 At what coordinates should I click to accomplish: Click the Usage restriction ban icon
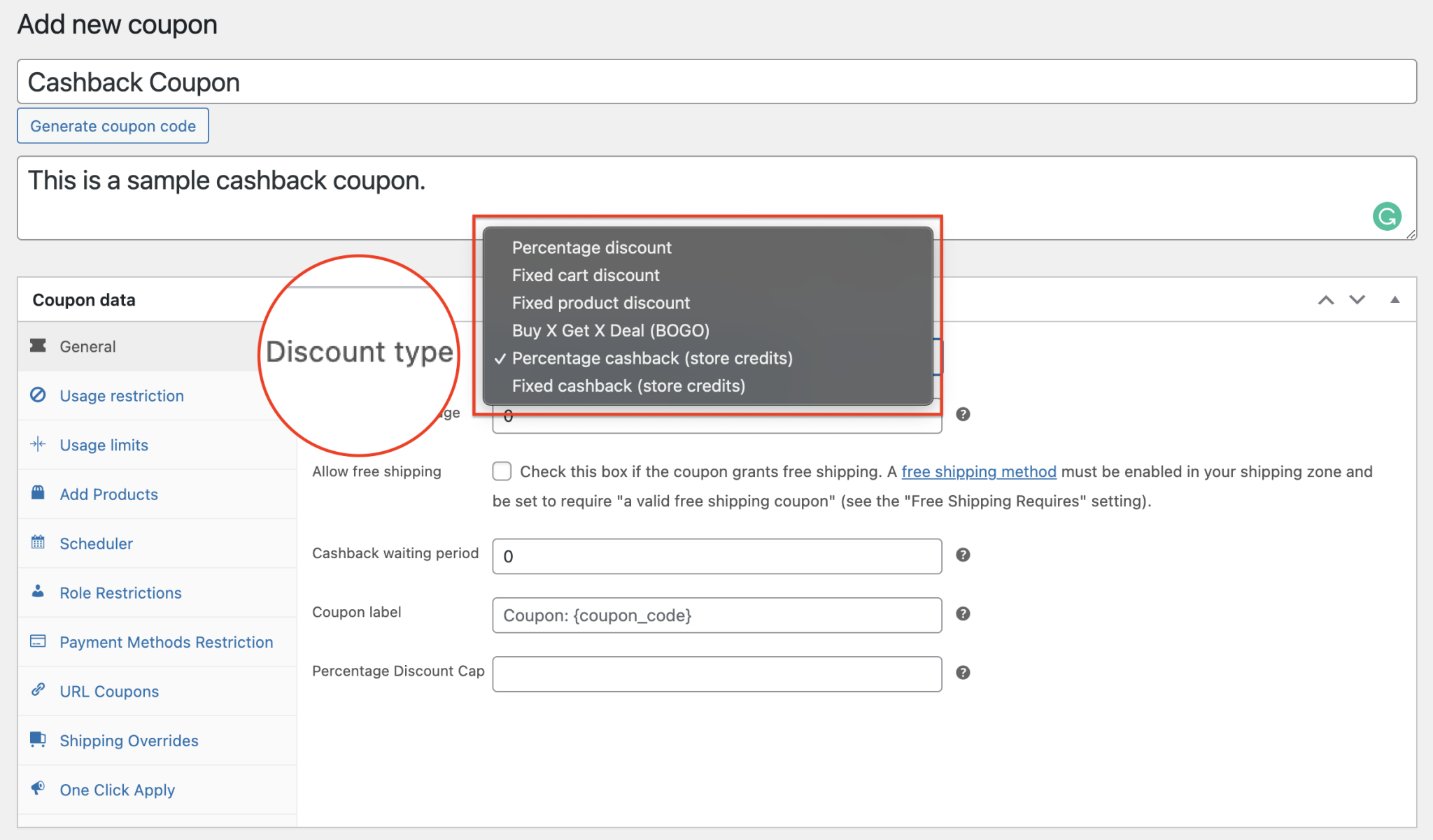pos(38,395)
